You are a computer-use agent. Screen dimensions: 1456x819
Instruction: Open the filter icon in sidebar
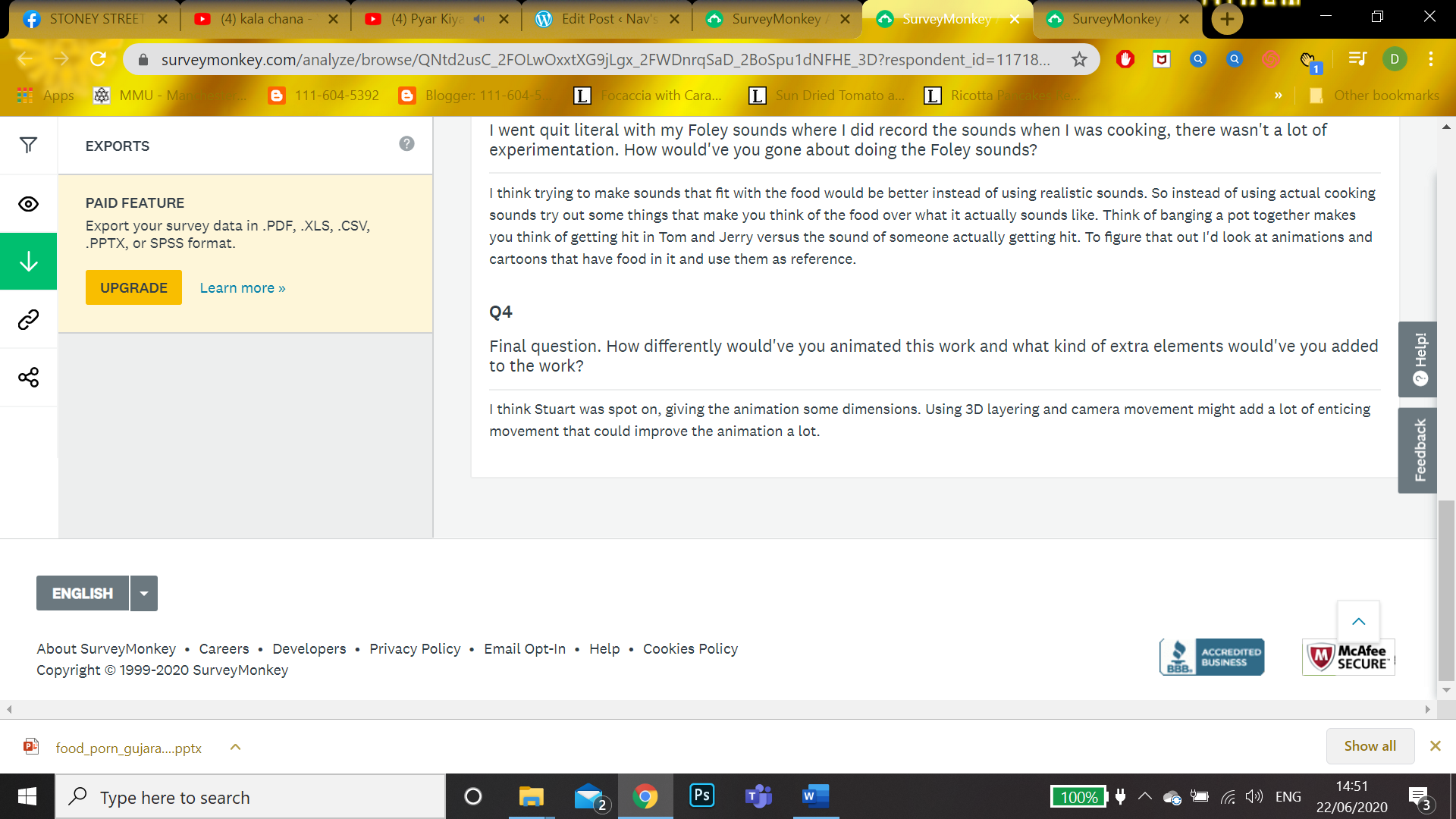click(x=28, y=145)
